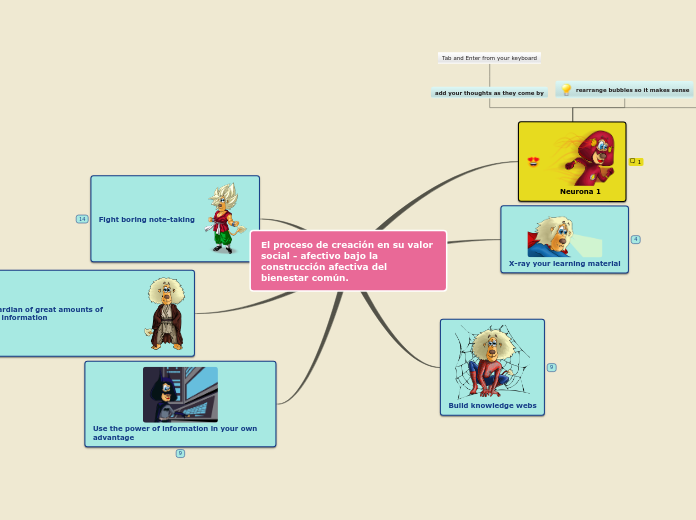
Task: Select 'add your thoughts as they come by' node
Action: click(489, 93)
